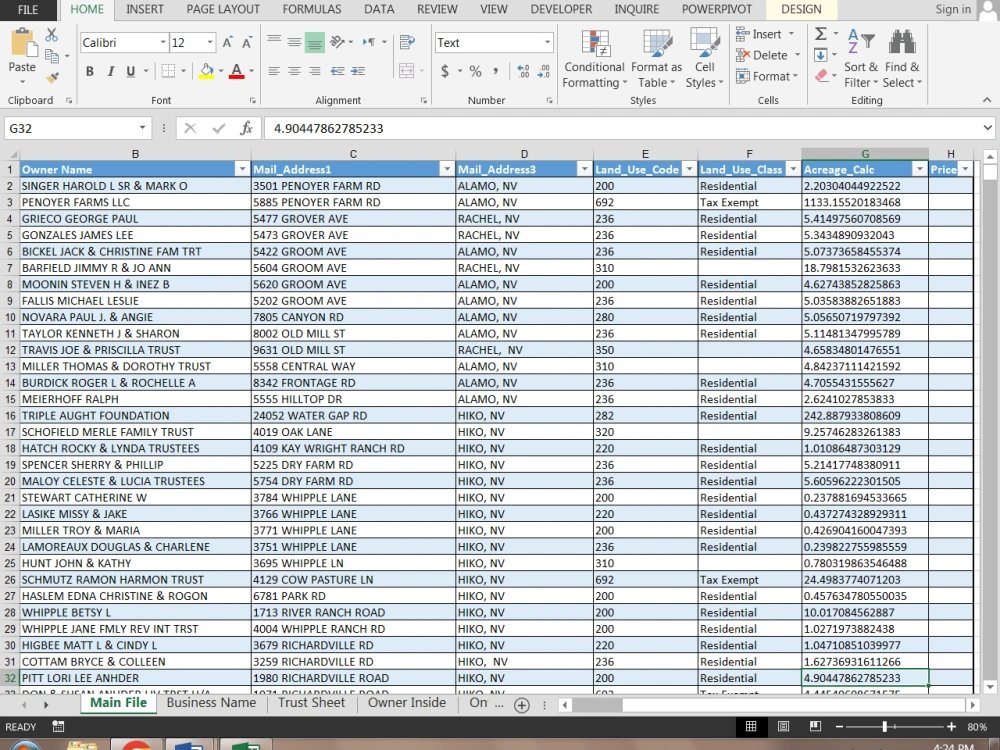Screen dimensions: 1000x750
Task: Click the horizontal scrollbar thumb
Action: point(597,705)
